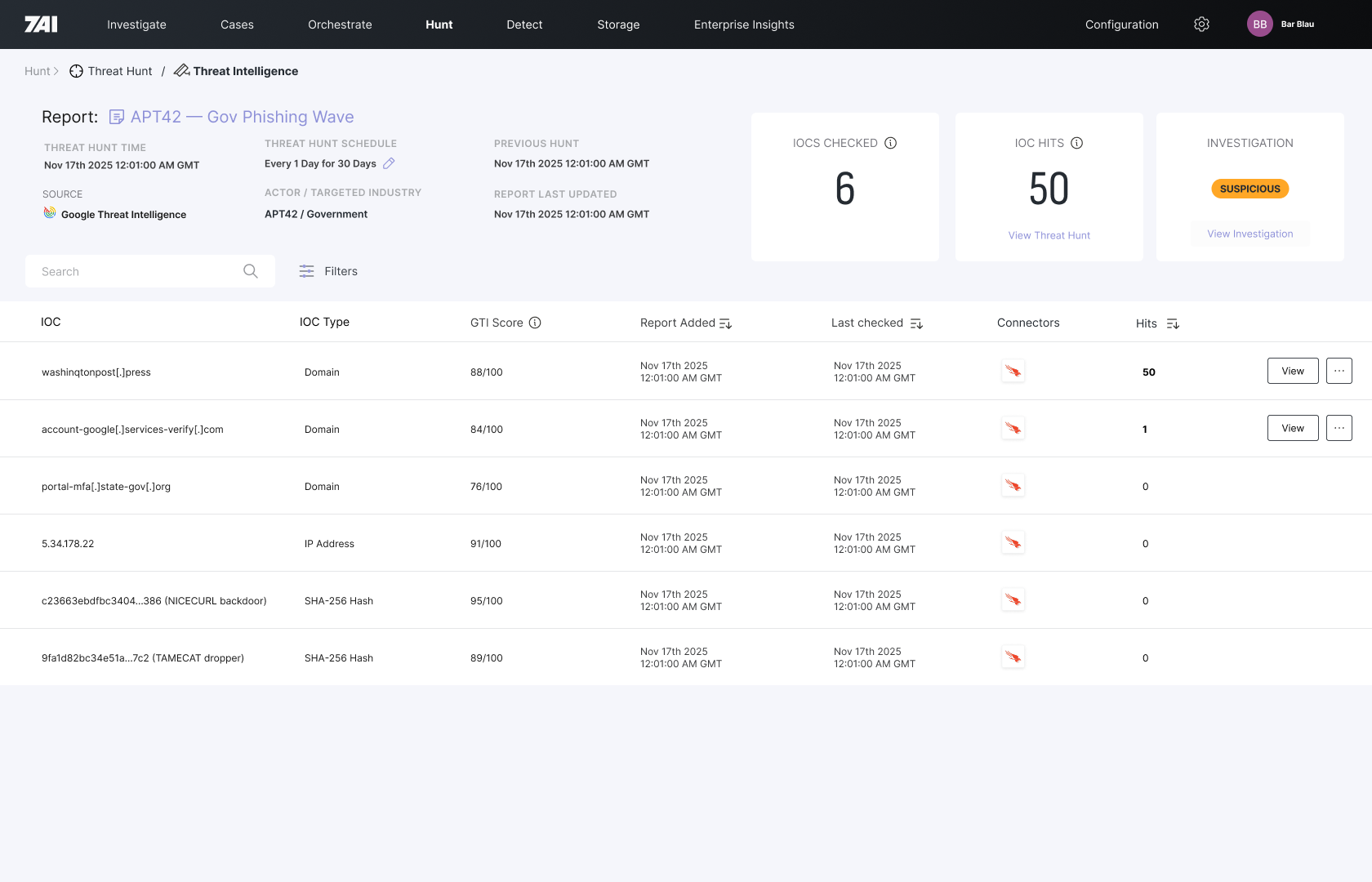The image size is (1372, 882).
Task: Click the IOC column header
Action: pyautogui.click(x=51, y=322)
